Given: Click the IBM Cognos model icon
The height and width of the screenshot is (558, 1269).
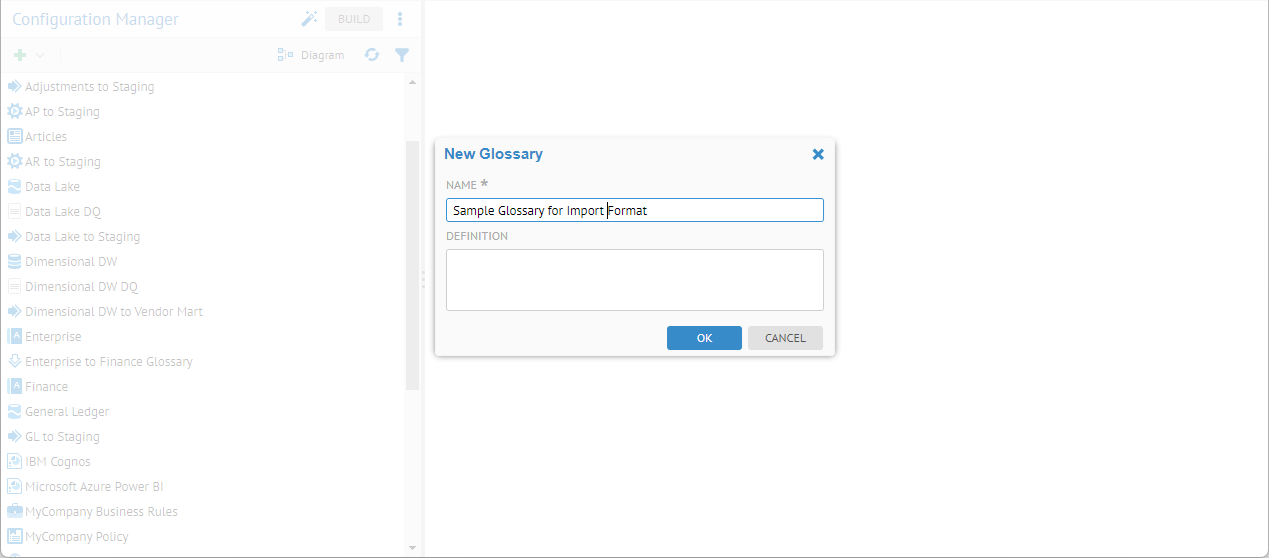Looking at the screenshot, I should [x=15, y=462].
